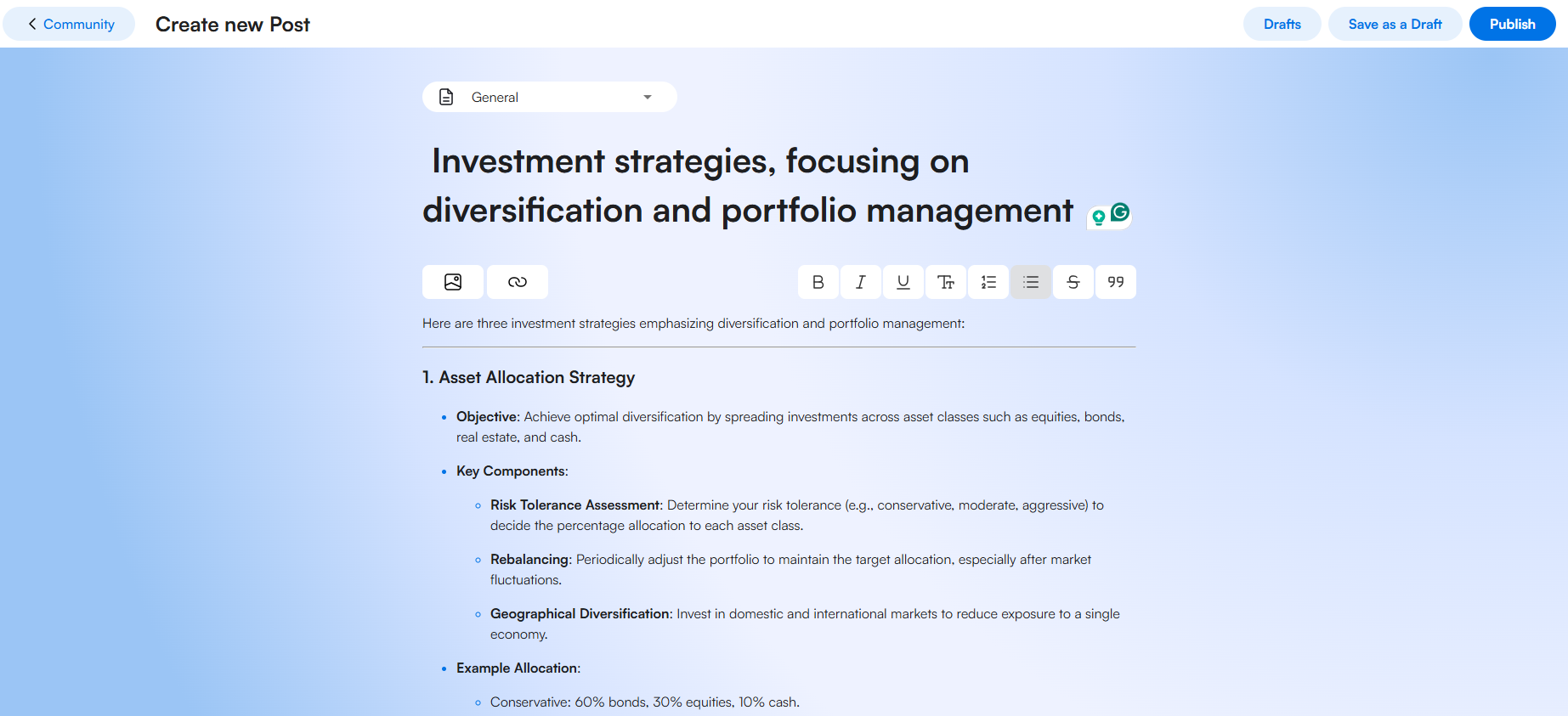Insert a block quote
The height and width of the screenshot is (716, 1568).
click(x=1116, y=282)
